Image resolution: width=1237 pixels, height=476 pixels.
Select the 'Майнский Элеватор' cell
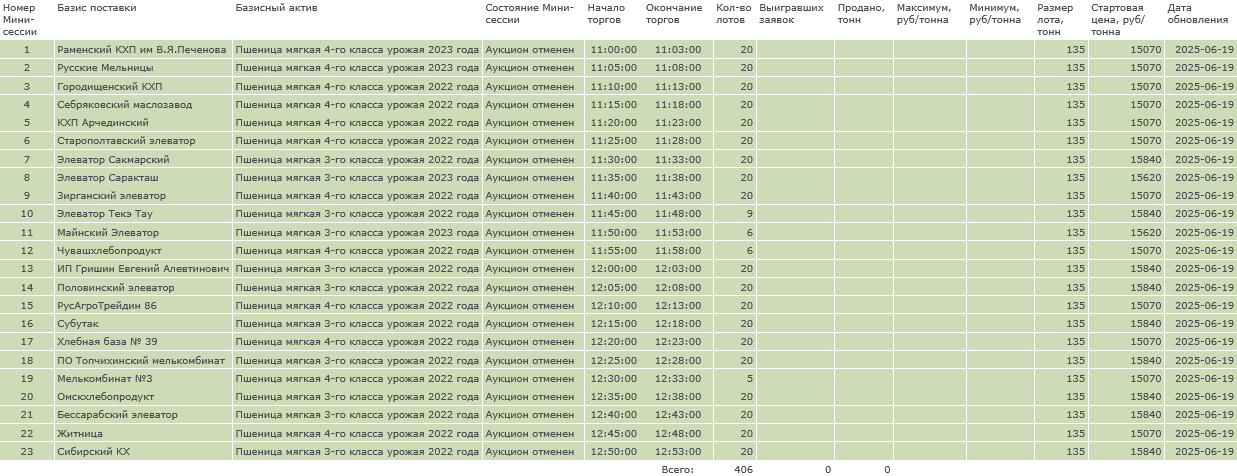pyautogui.click(x=143, y=232)
